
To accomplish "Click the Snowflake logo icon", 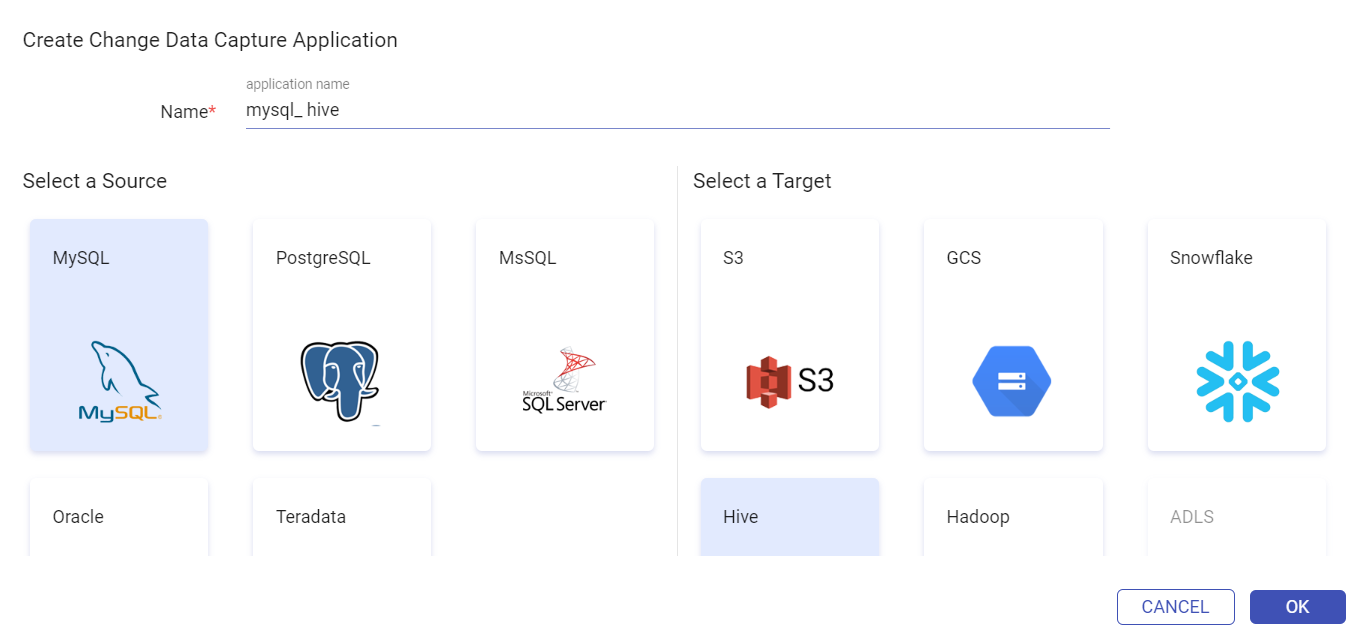I will [x=1237, y=381].
